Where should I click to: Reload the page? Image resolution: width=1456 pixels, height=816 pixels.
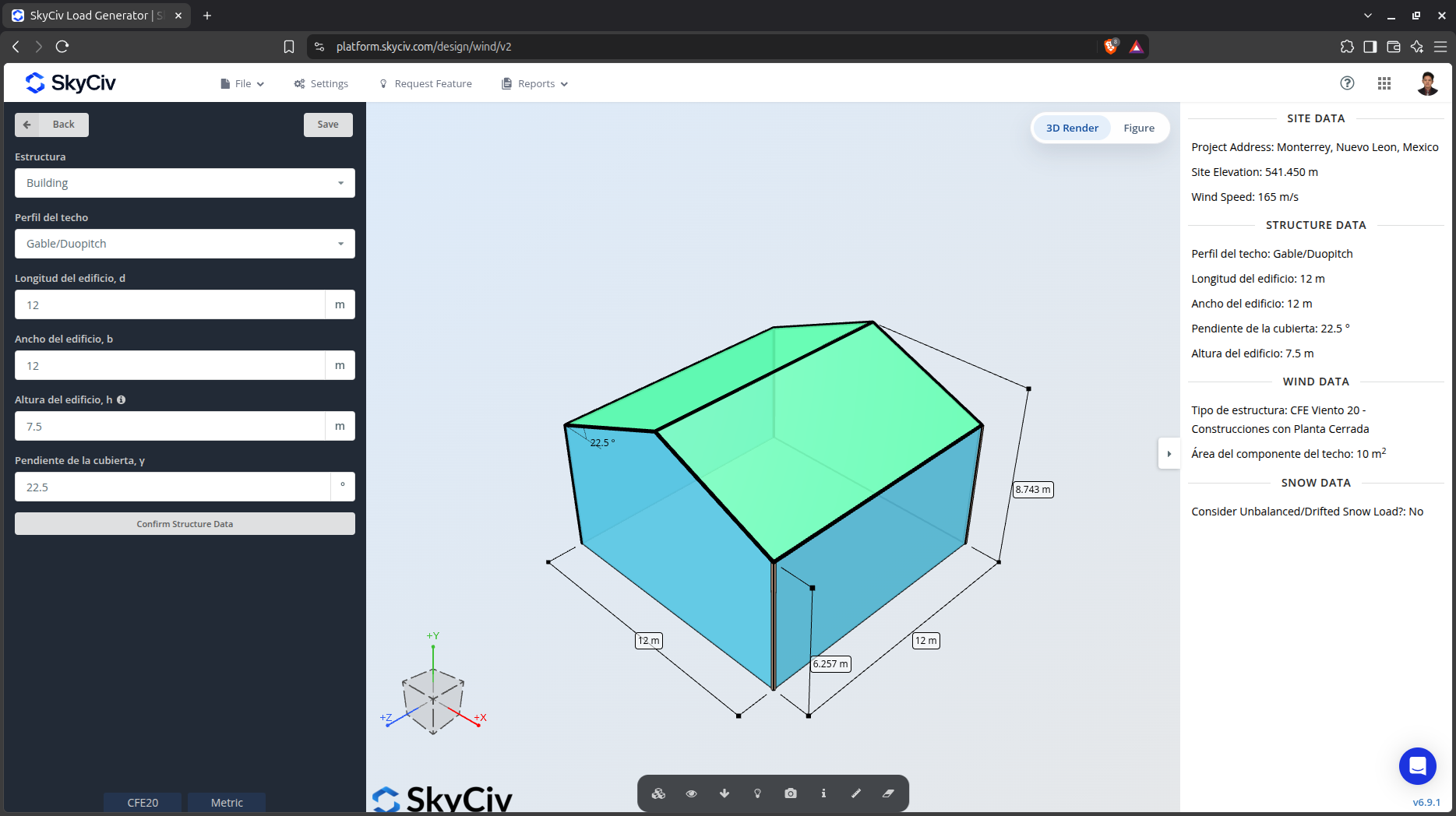point(62,47)
